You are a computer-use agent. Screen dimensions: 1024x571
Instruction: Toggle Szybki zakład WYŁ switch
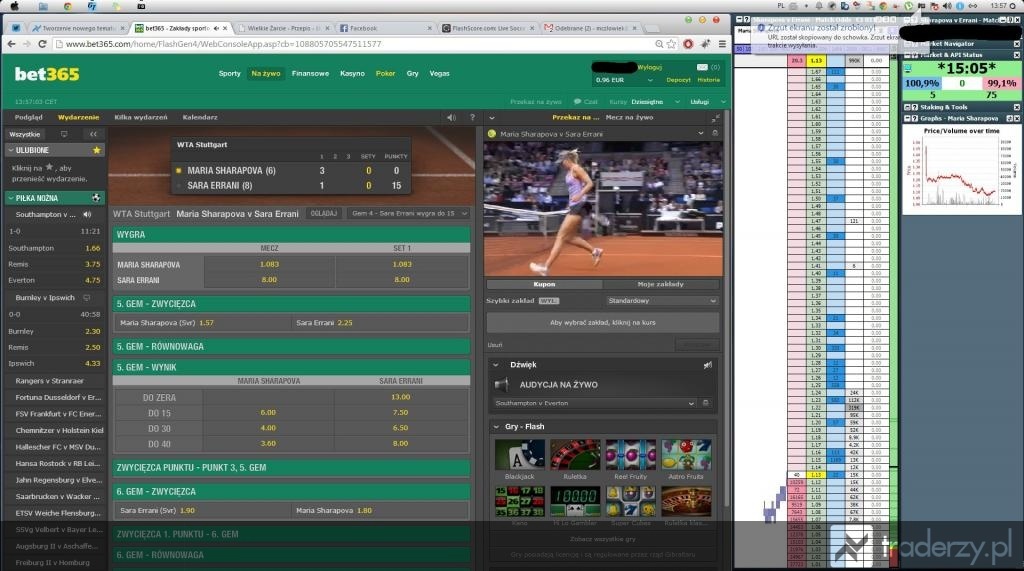549,301
